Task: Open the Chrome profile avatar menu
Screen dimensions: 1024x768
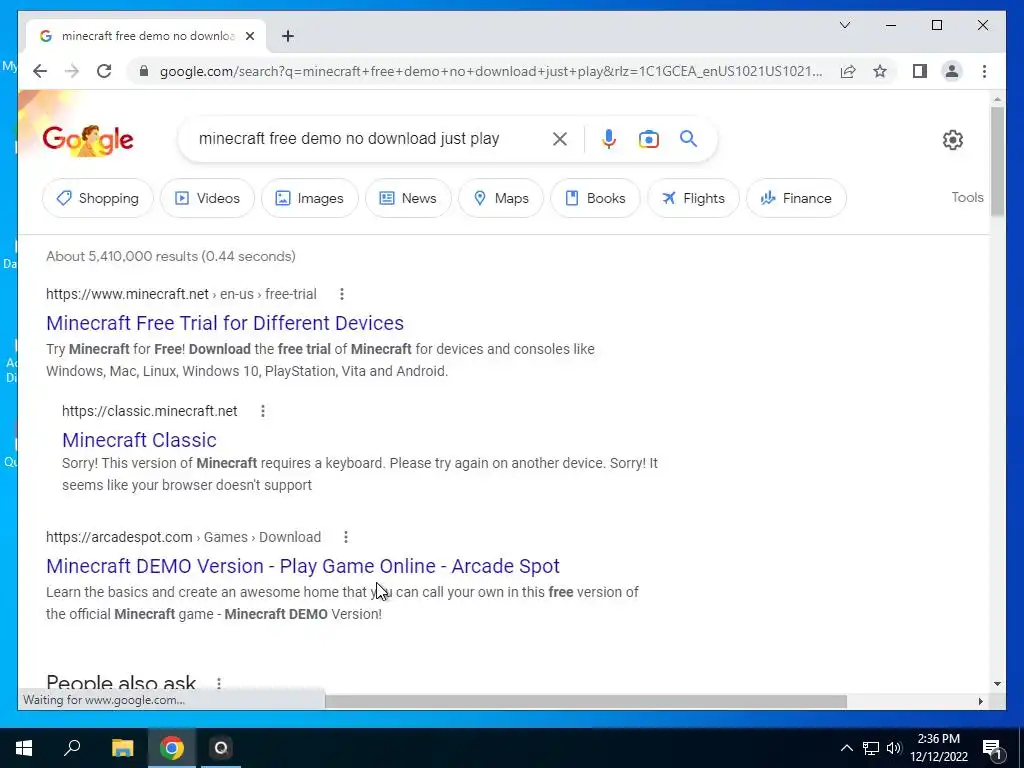Action: [952, 71]
